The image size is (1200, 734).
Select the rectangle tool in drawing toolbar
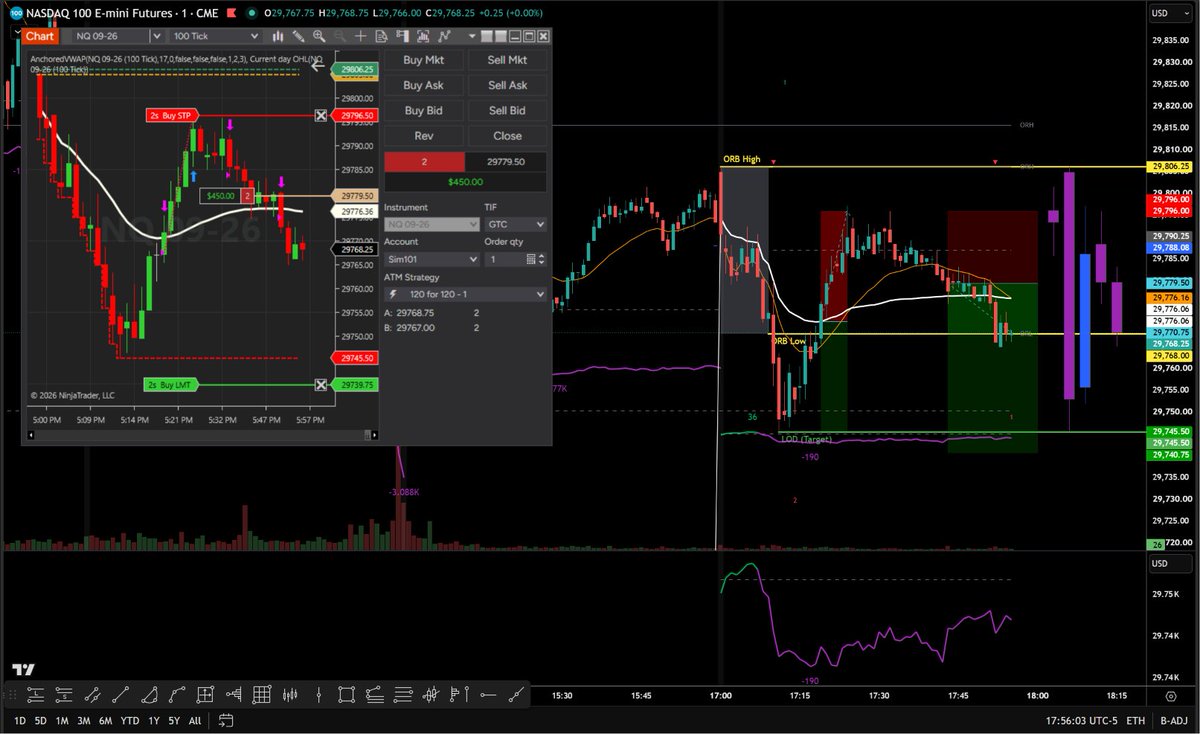click(346, 695)
